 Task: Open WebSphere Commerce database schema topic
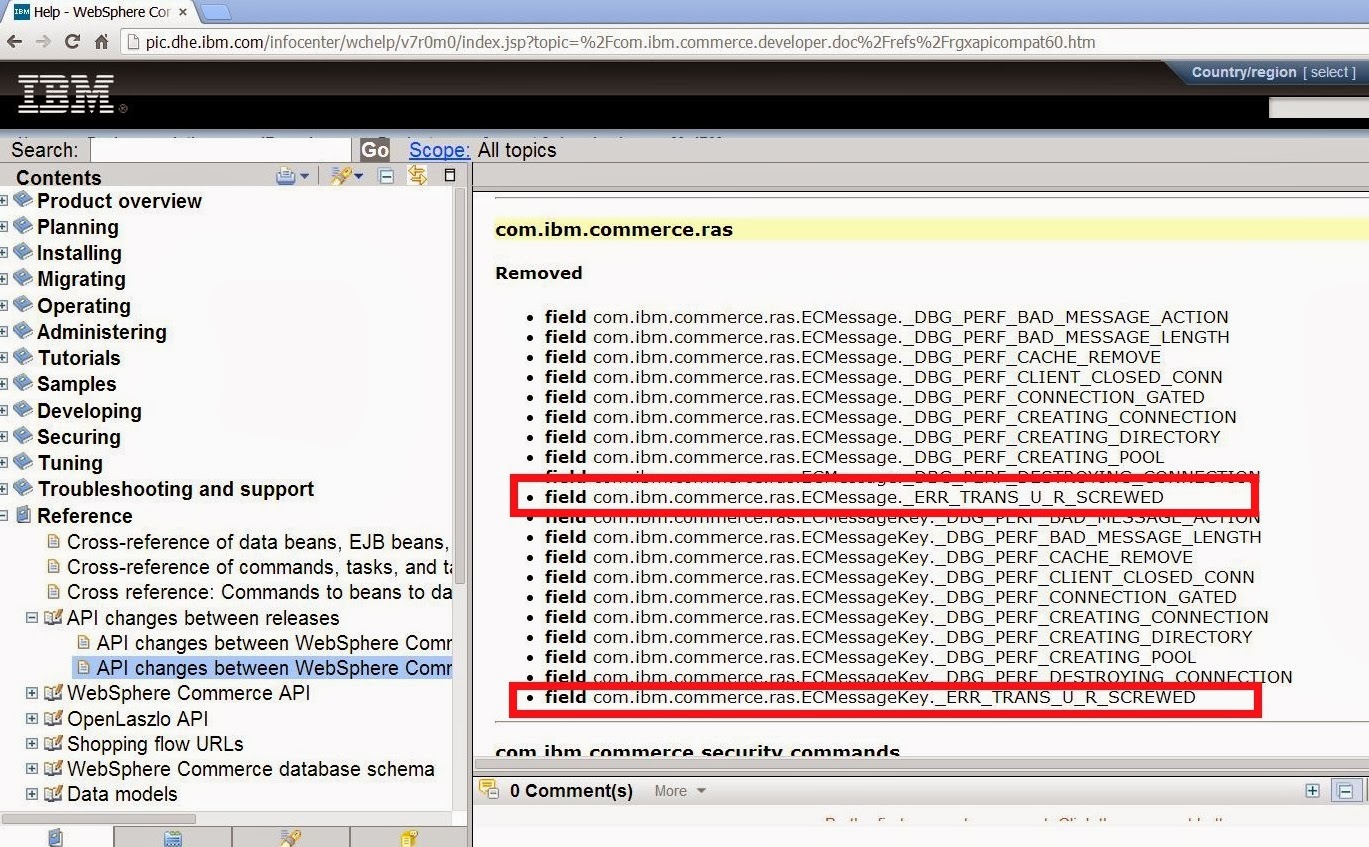251,769
